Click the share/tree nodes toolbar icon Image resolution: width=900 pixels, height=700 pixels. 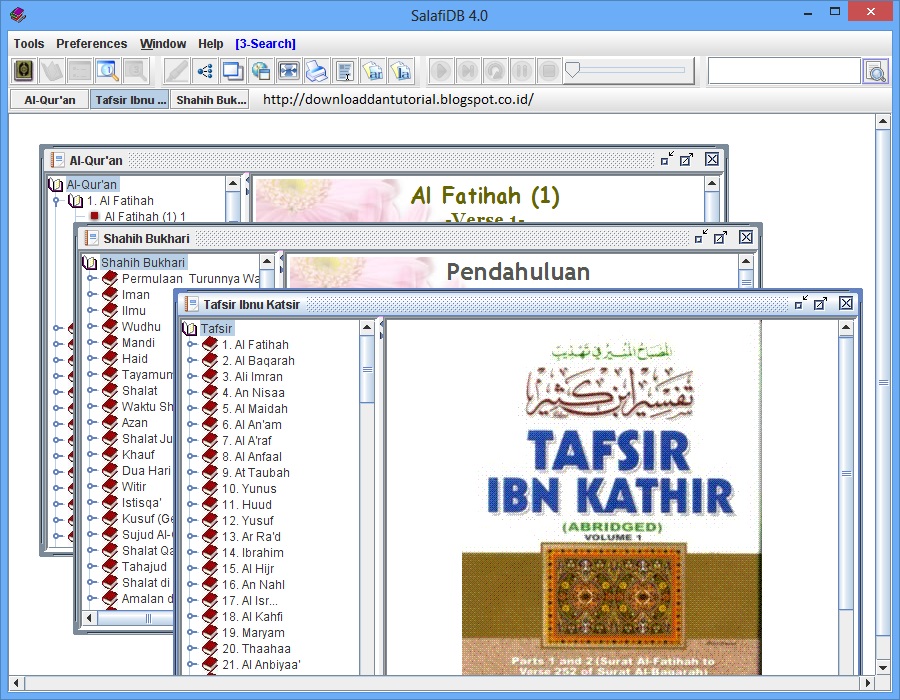tap(204, 71)
